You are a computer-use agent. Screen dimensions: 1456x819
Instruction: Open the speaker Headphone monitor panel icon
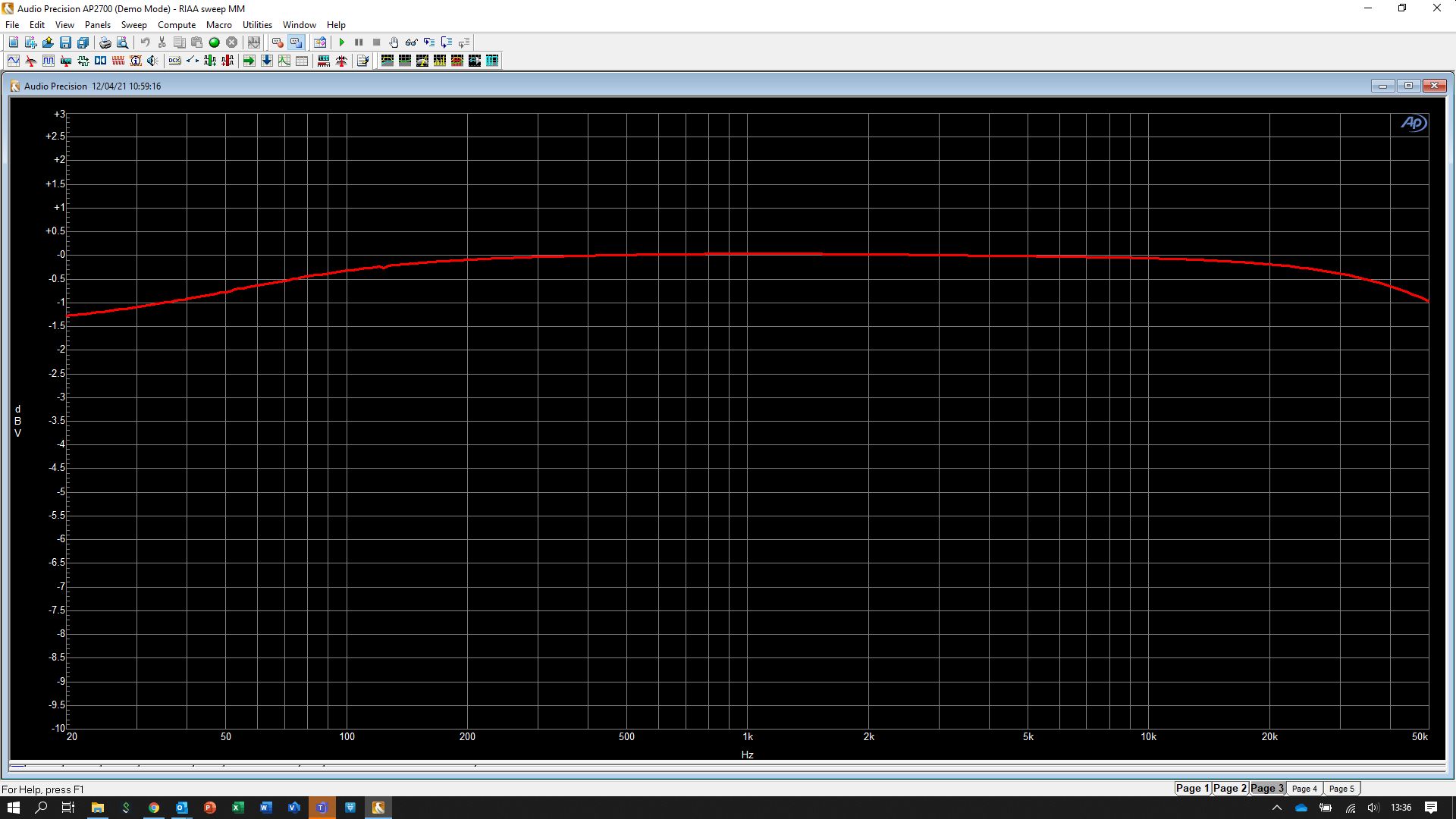tap(152, 61)
